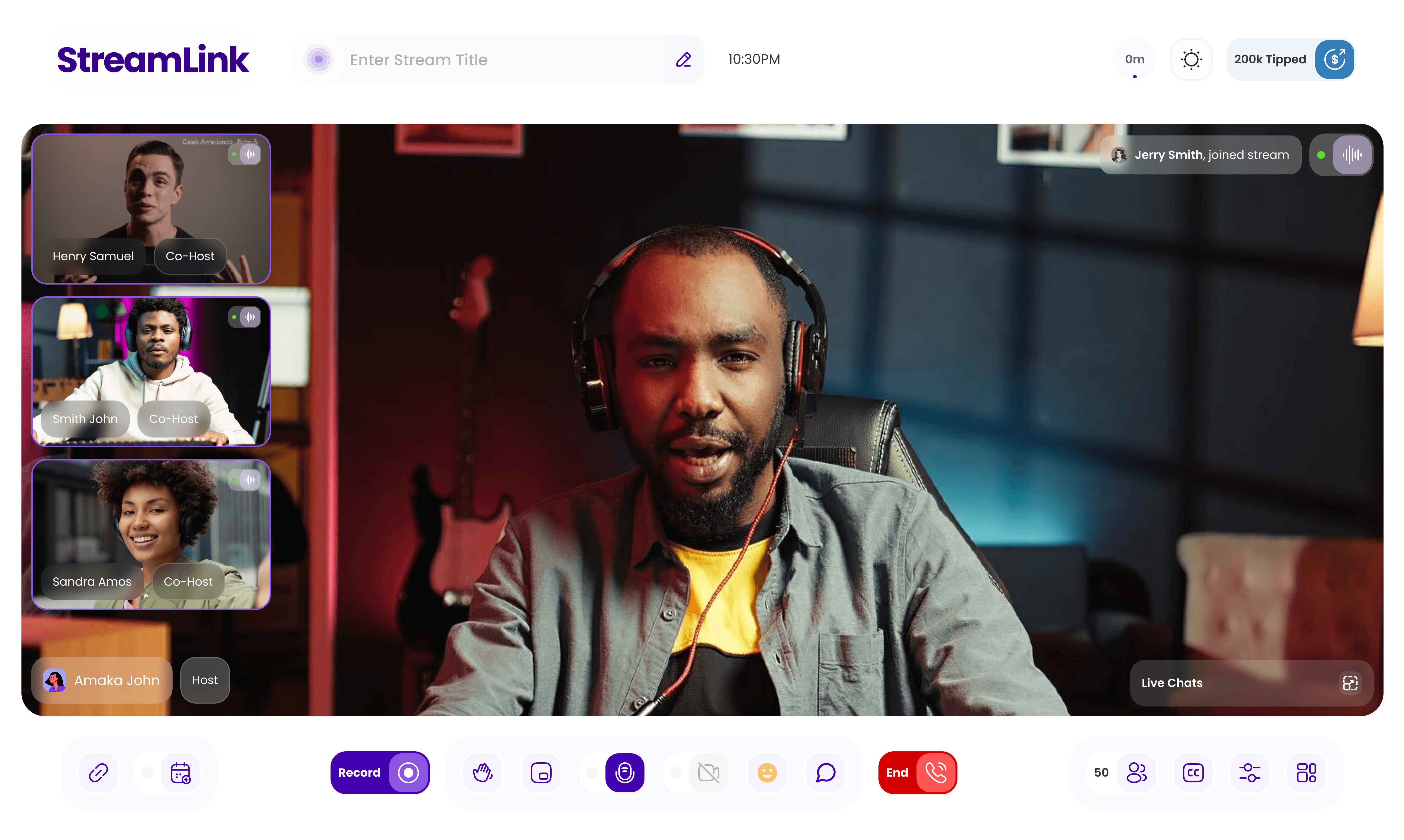Click the raise hand icon
Screen dimensions: 1404x840
point(483,773)
